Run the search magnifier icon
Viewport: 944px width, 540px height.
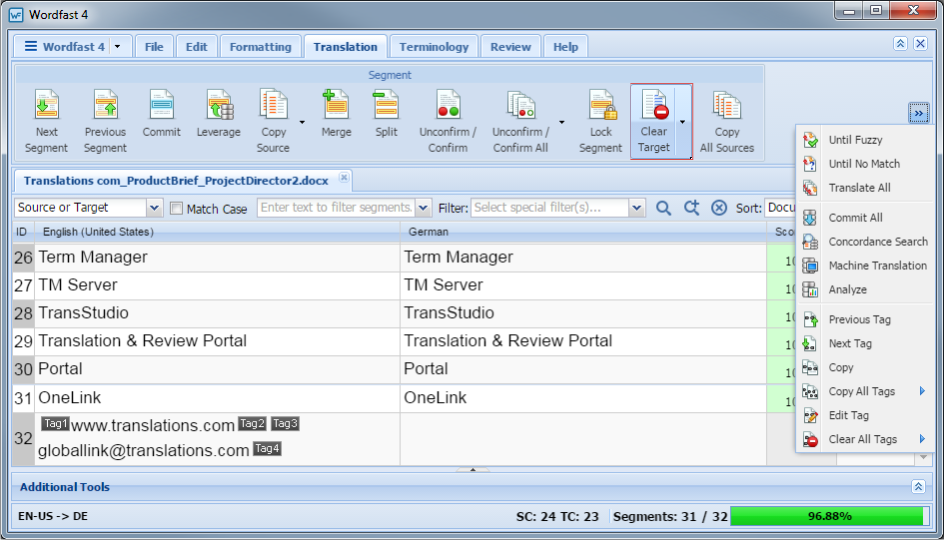point(663,208)
